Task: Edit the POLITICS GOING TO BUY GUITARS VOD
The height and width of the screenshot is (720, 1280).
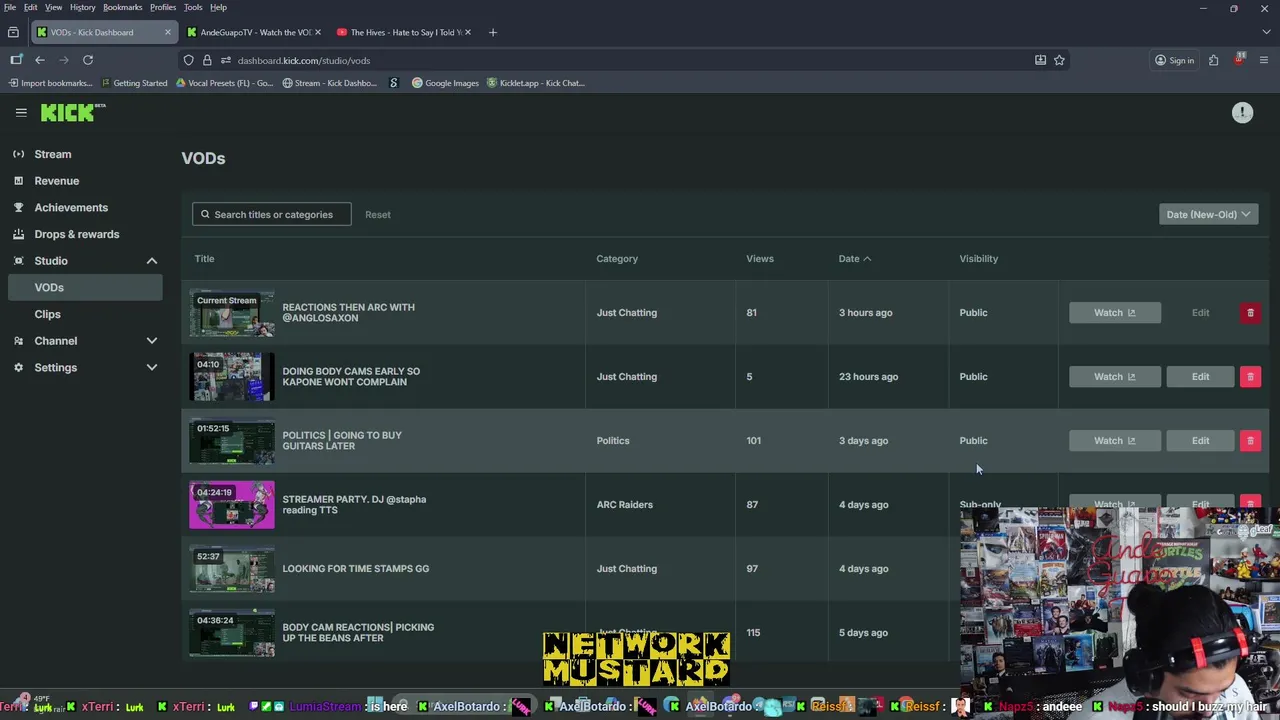Action: tap(1200, 441)
